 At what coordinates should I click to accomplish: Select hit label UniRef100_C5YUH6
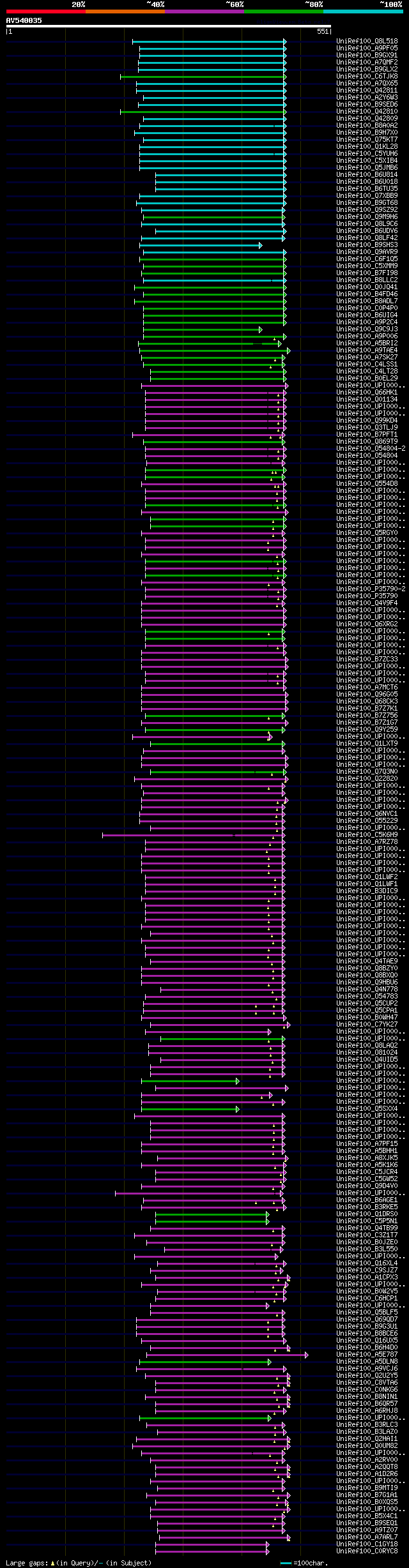click(367, 154)
